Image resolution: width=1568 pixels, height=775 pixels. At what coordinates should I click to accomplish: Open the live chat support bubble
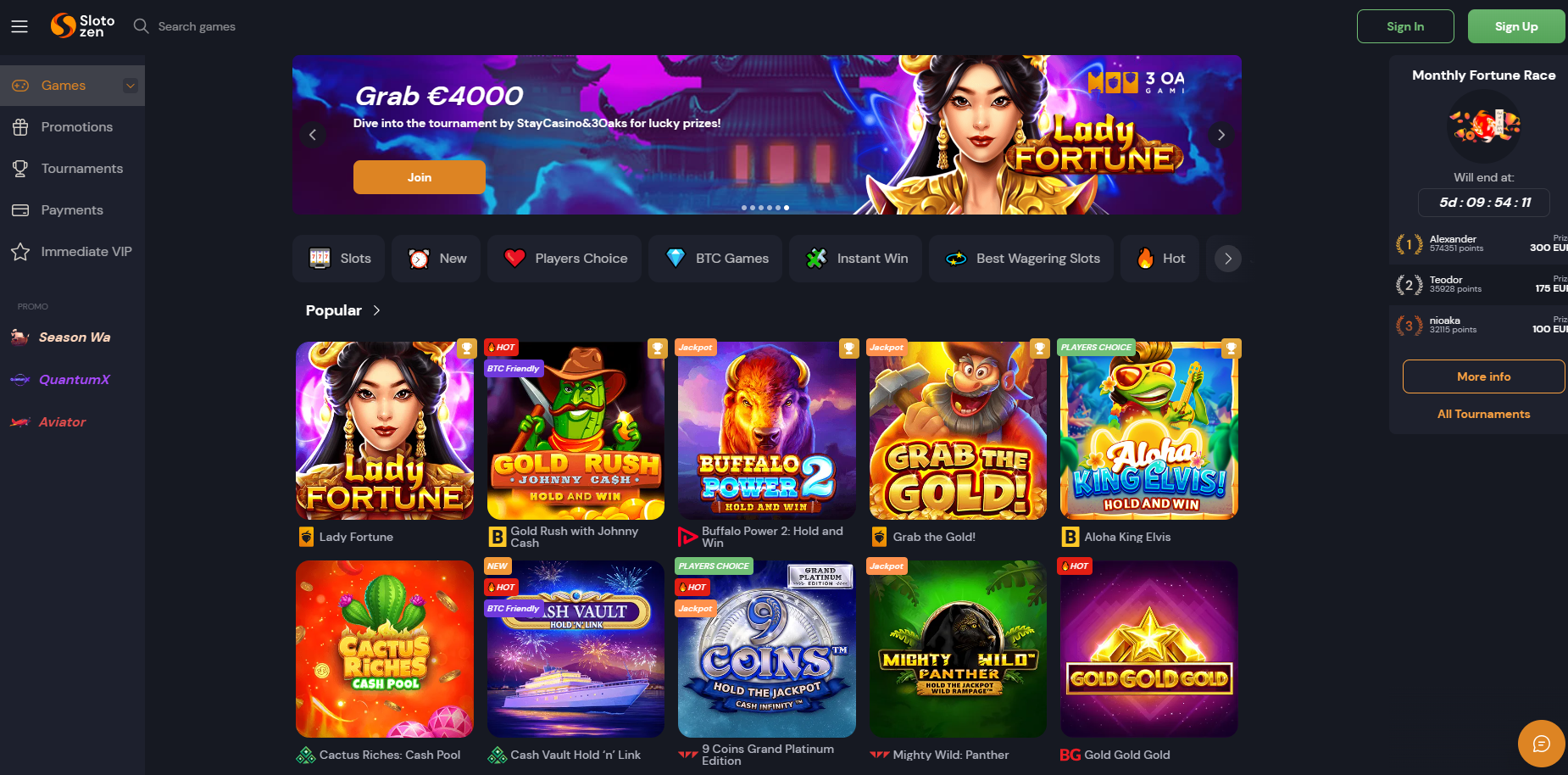pyautogui.click(x=1541, y=744)
